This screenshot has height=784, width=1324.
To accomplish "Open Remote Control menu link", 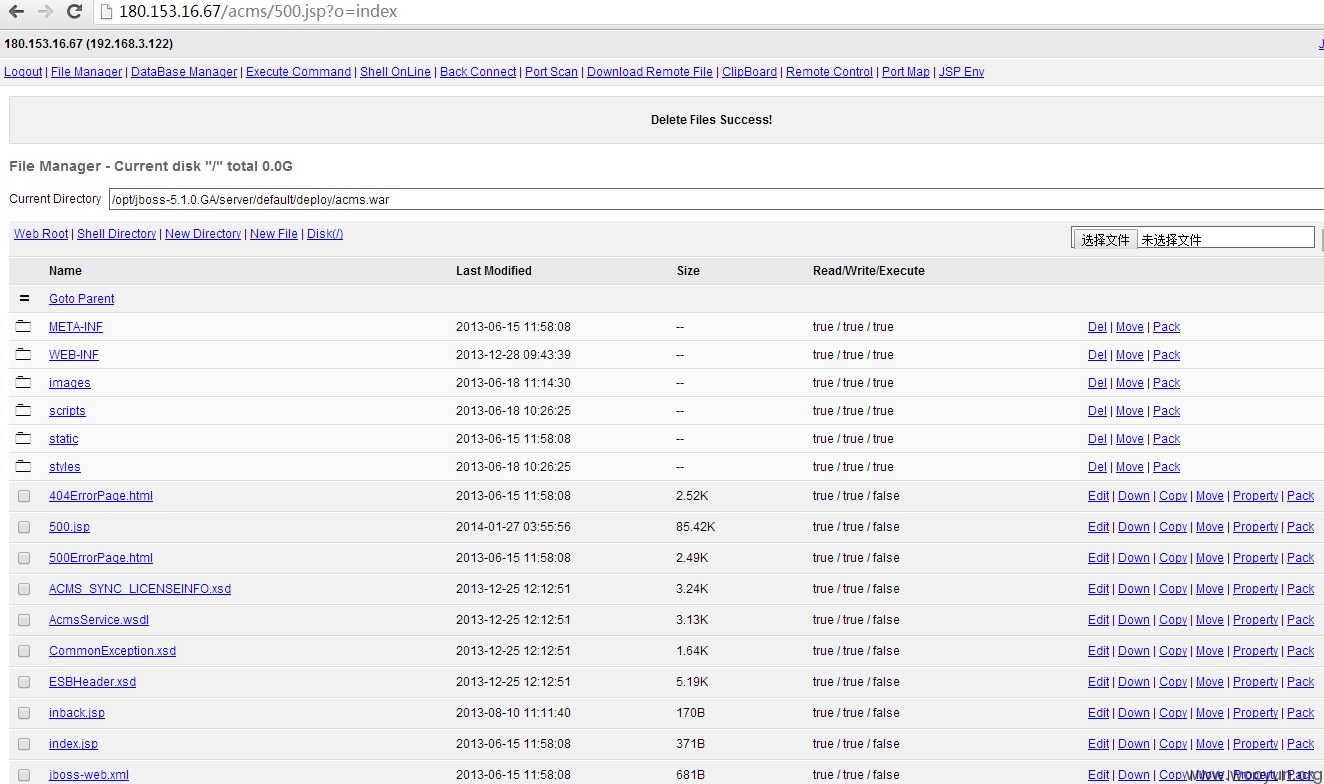I will coord(829,72).
